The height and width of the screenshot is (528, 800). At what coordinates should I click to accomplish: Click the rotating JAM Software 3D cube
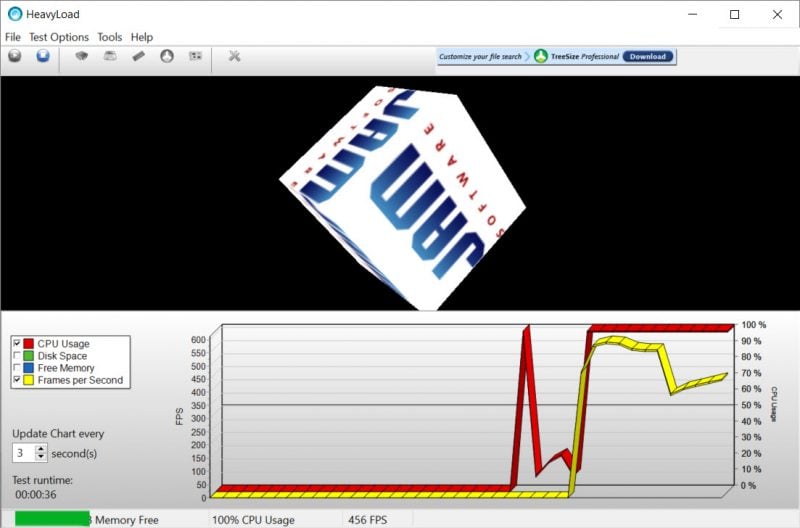click(x=403, y=196)
